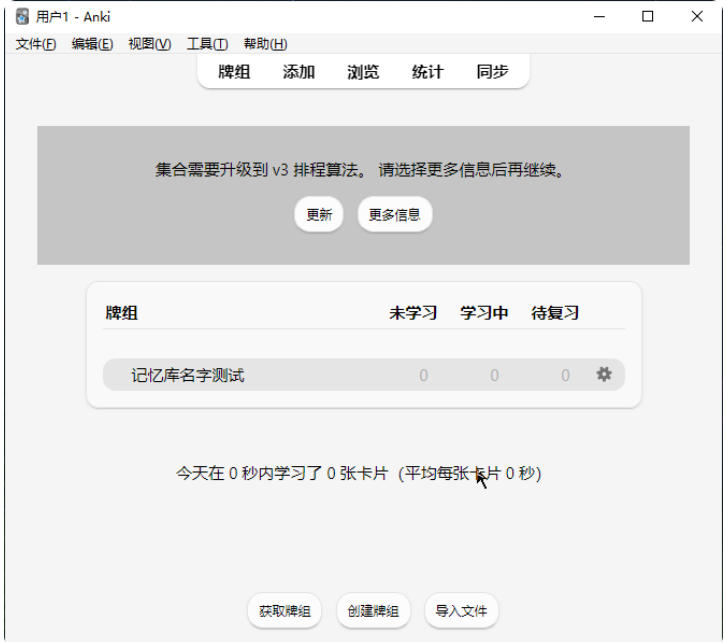This screenshot has height=642, width=726.
Task: Open the 浏览 card browser
Action: (363, 72)
